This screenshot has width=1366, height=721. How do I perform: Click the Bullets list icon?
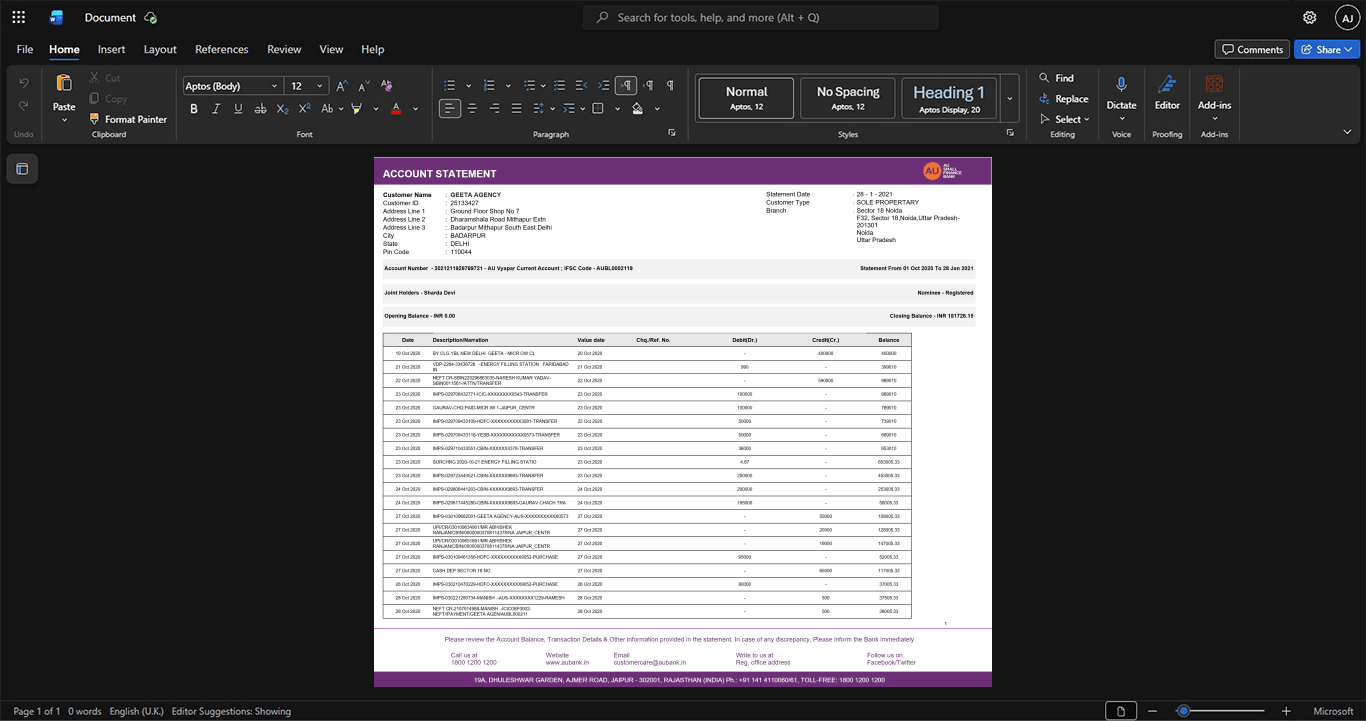point(450,86)
